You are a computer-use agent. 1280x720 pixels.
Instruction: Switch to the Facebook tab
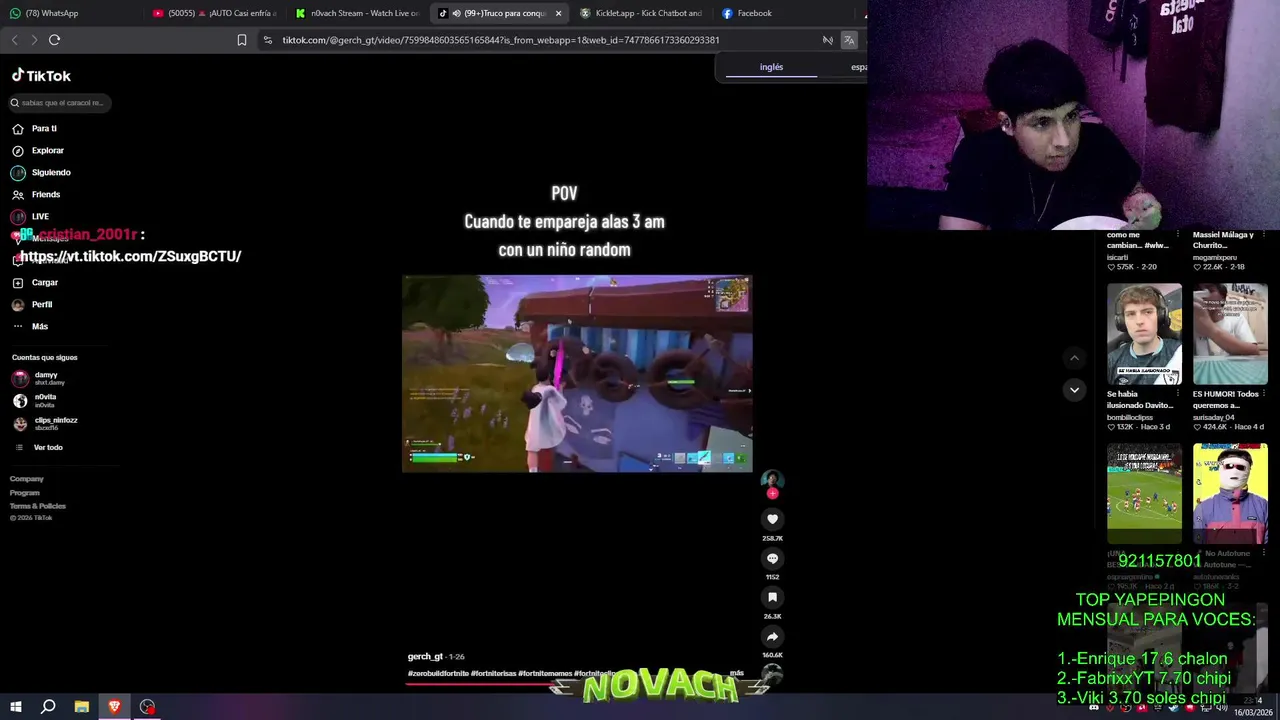[785, 13]
